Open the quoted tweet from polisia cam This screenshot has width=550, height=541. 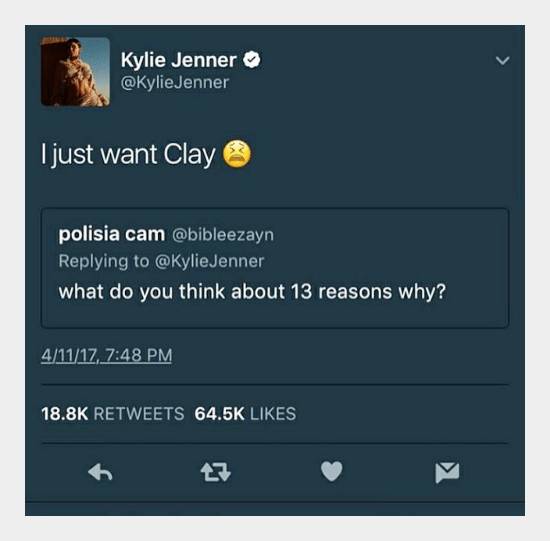(275, 268)
